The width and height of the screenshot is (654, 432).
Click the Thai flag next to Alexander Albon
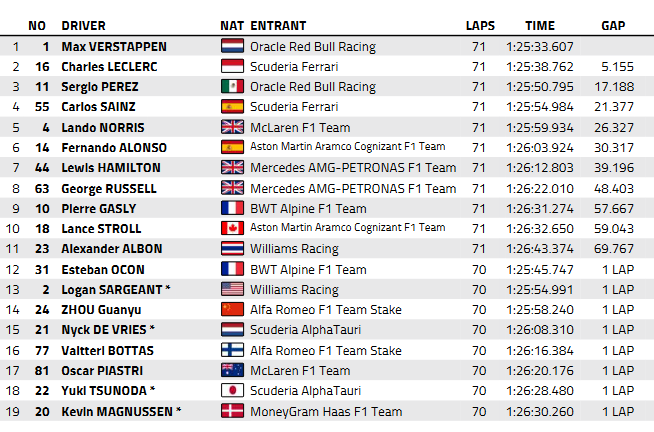click(232, 249)
